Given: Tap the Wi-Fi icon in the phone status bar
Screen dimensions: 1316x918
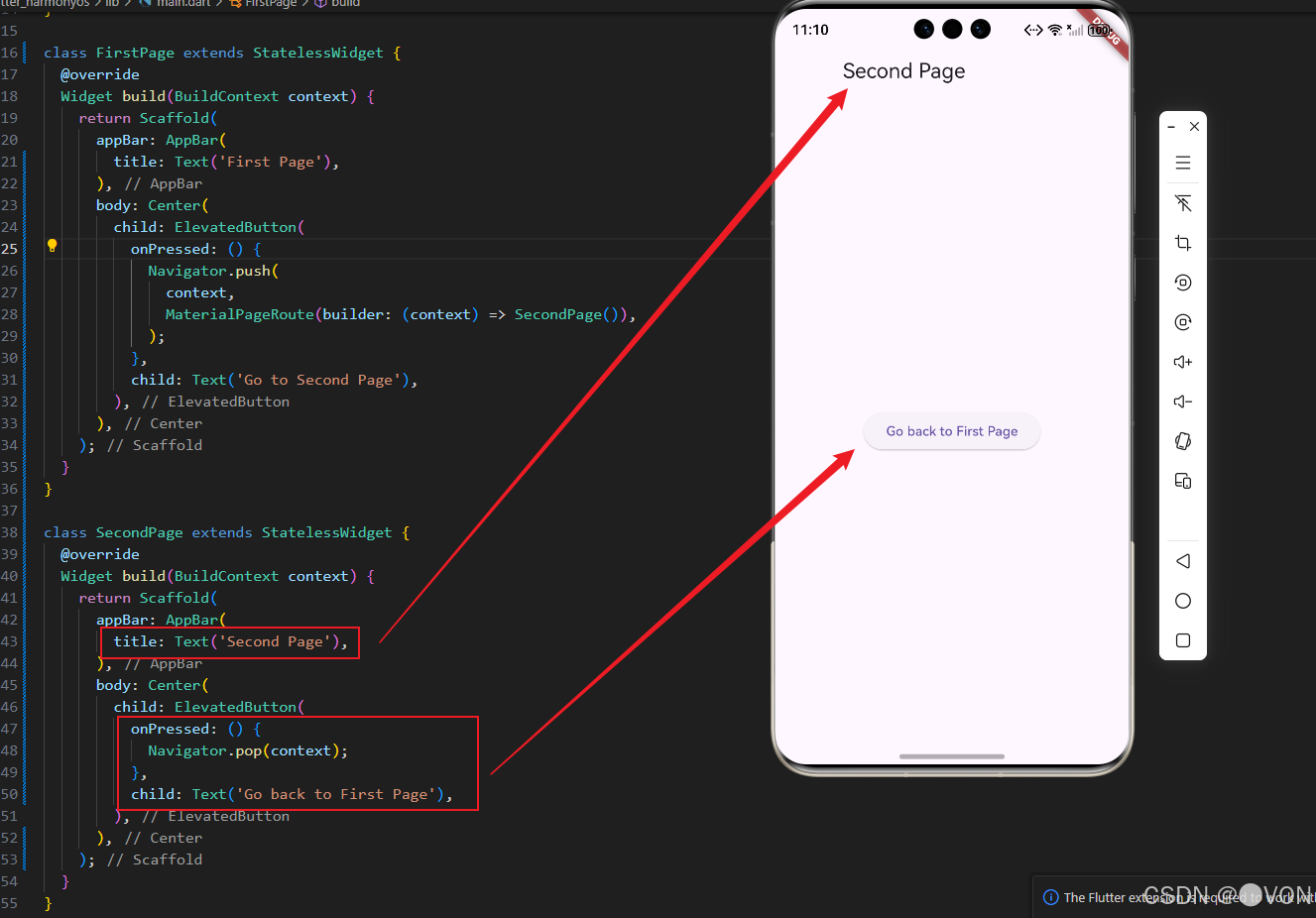Looking at the screenshot, I should (1055, 30).
